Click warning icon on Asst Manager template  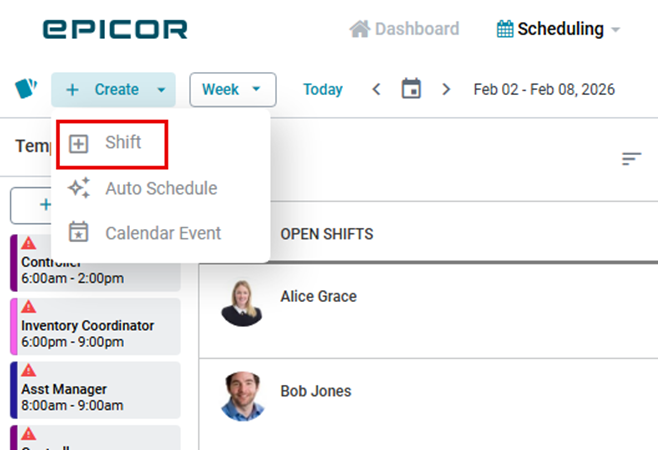coord(29,371)
